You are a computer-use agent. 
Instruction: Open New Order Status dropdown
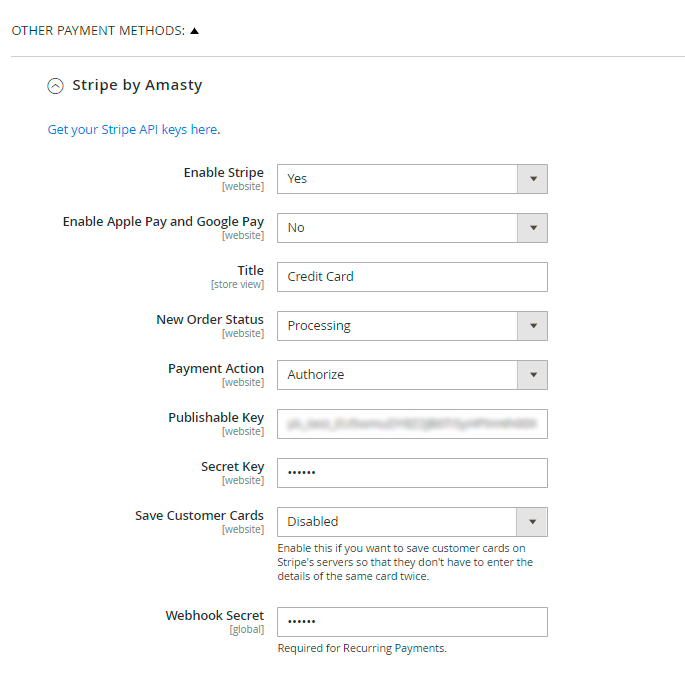[397, 326]
